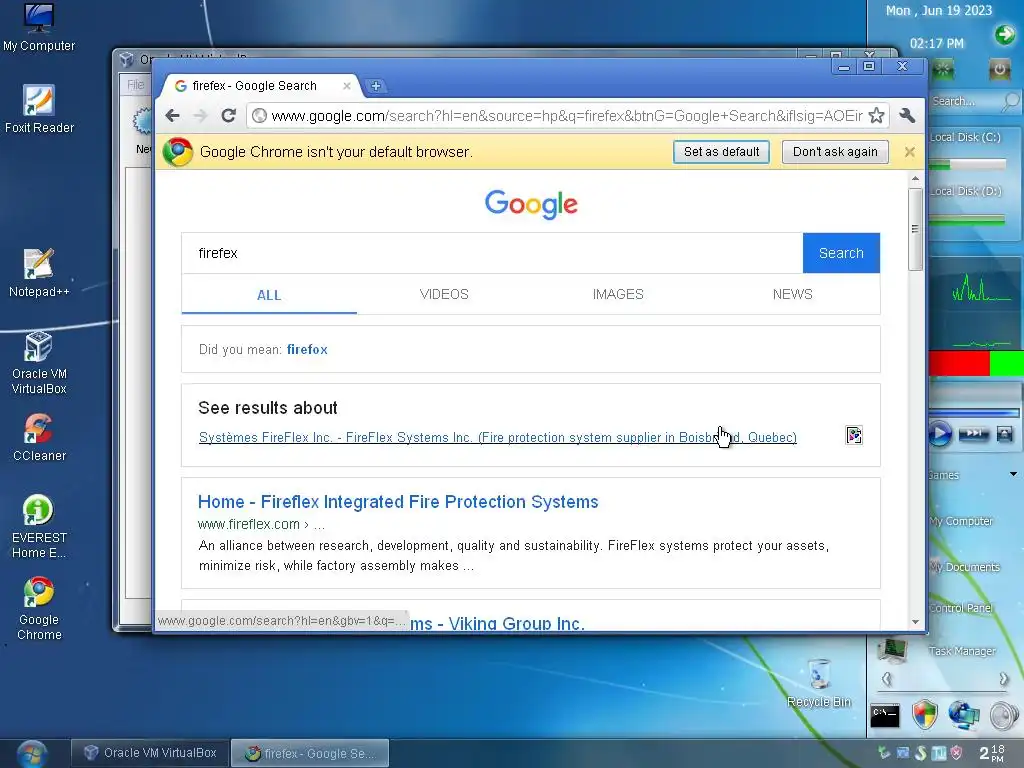Click Set as default button

pyautogui.click(x=721, y=152)
